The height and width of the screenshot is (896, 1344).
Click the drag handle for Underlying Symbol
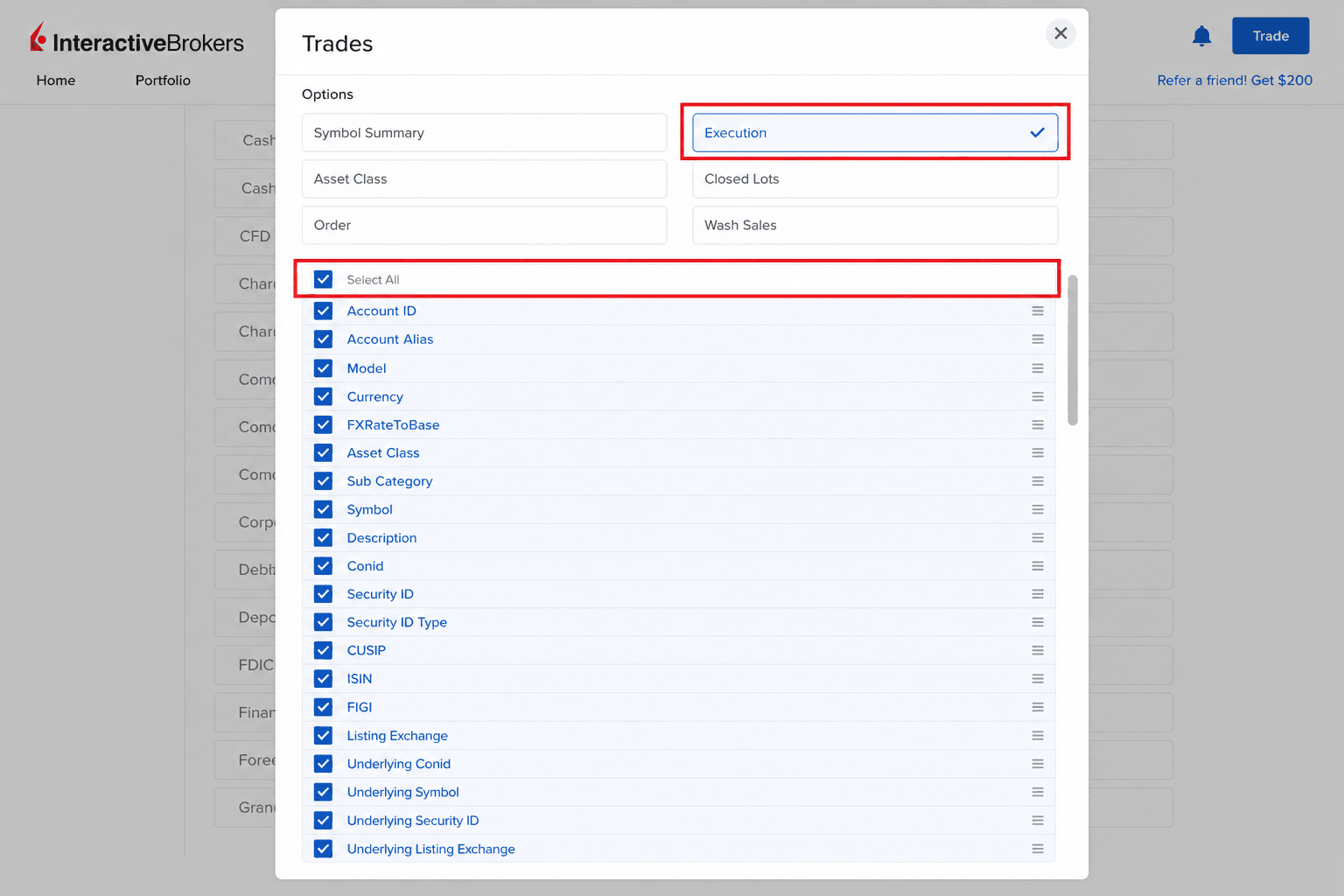pos(1038,792)
